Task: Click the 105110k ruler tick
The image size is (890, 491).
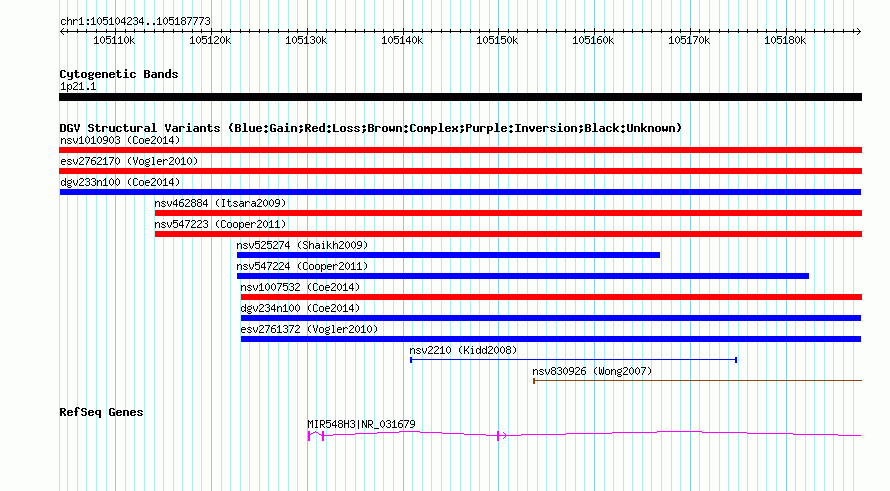Action: [x=115, y=40]
